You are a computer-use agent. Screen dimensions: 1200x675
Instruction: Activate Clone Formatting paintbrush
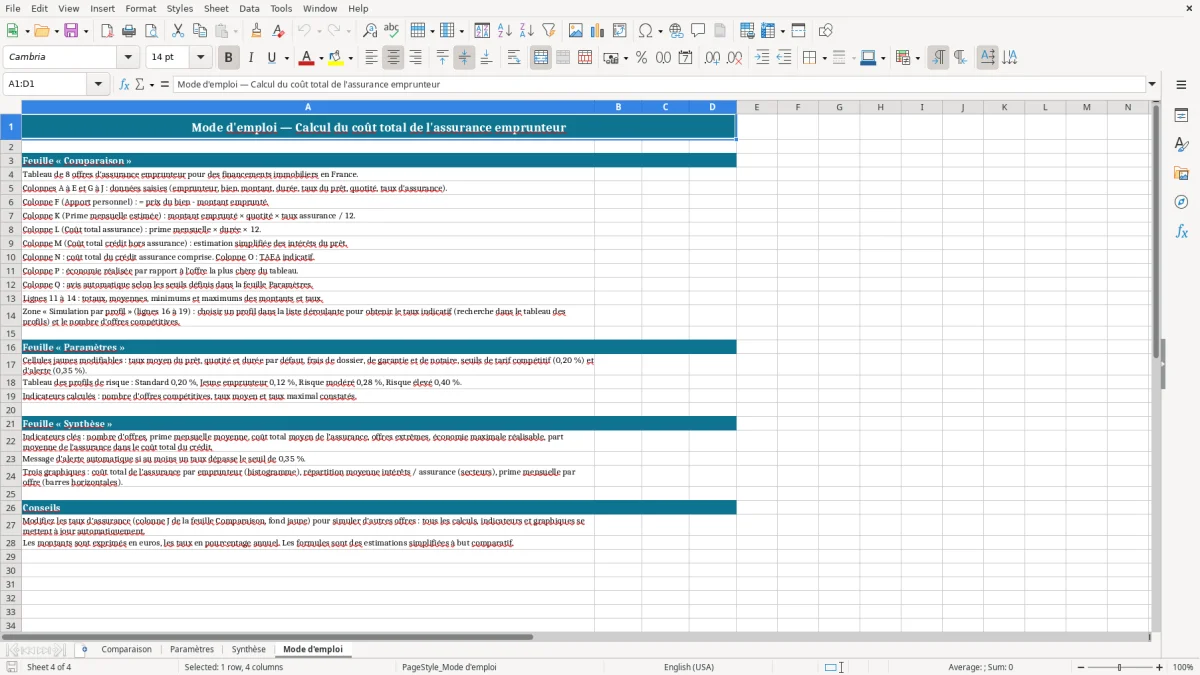coord(256,31)
